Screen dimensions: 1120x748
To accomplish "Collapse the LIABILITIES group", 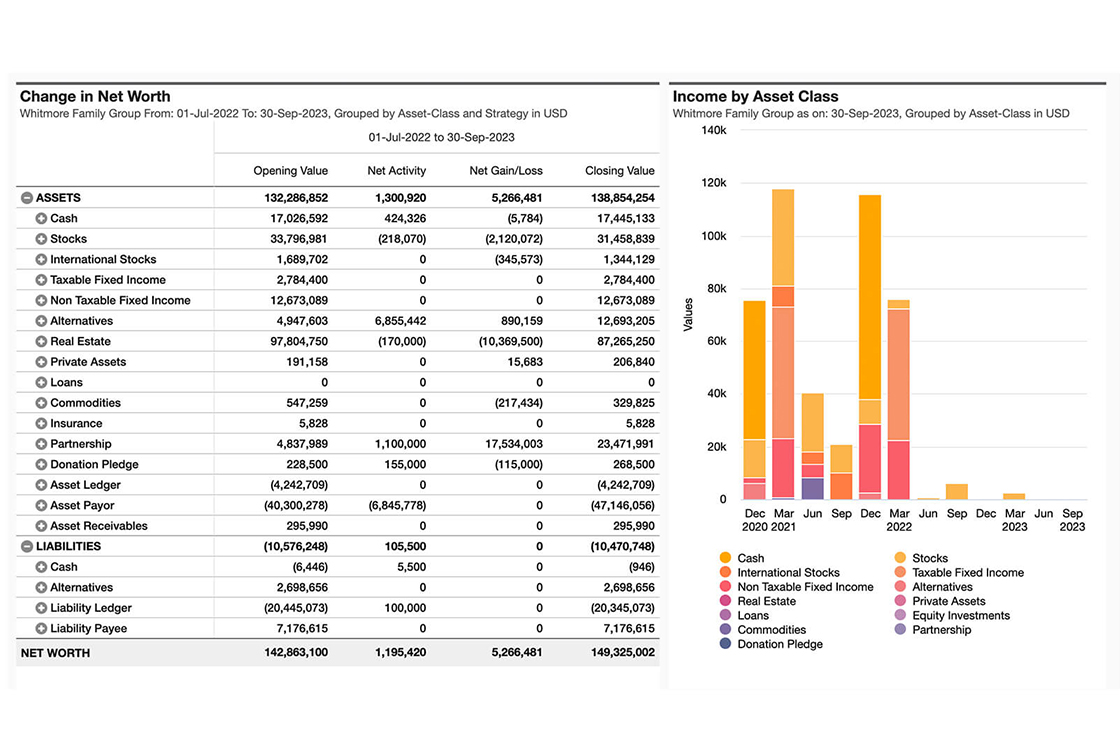I will [x=27, y=547].
